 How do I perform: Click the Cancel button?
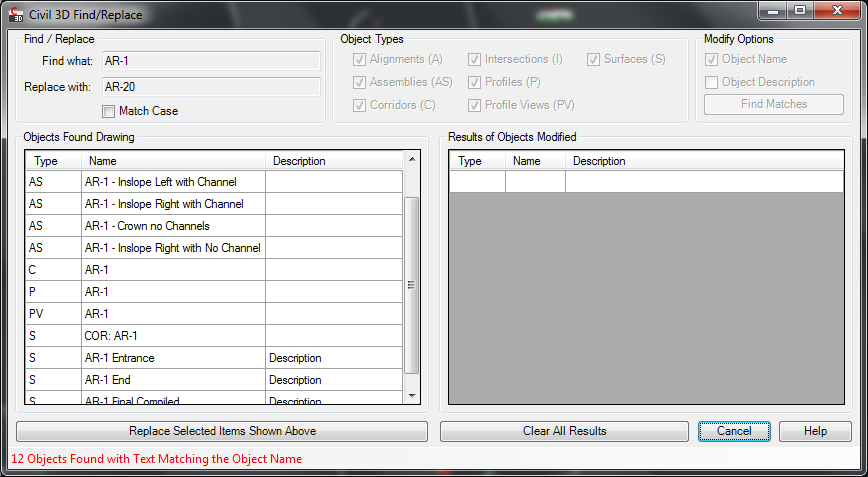(734, 431)
